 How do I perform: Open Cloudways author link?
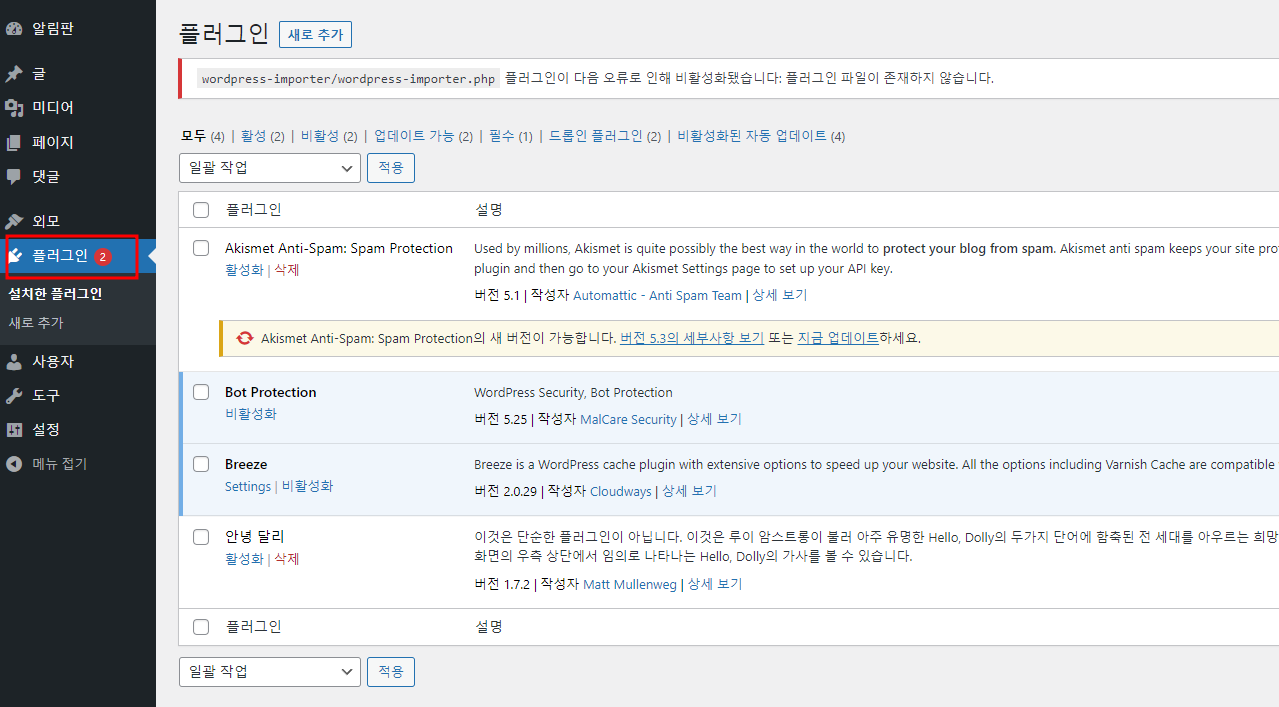[621, 492]
